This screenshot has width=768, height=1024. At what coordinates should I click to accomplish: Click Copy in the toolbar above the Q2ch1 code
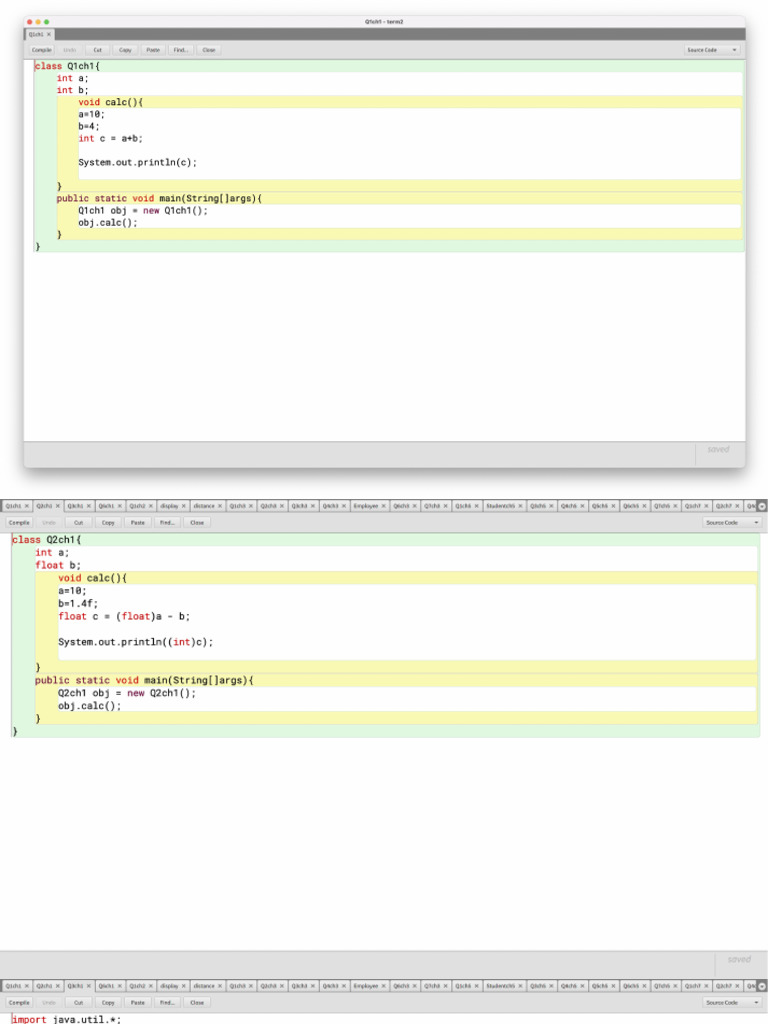click(x=108, y=522)
